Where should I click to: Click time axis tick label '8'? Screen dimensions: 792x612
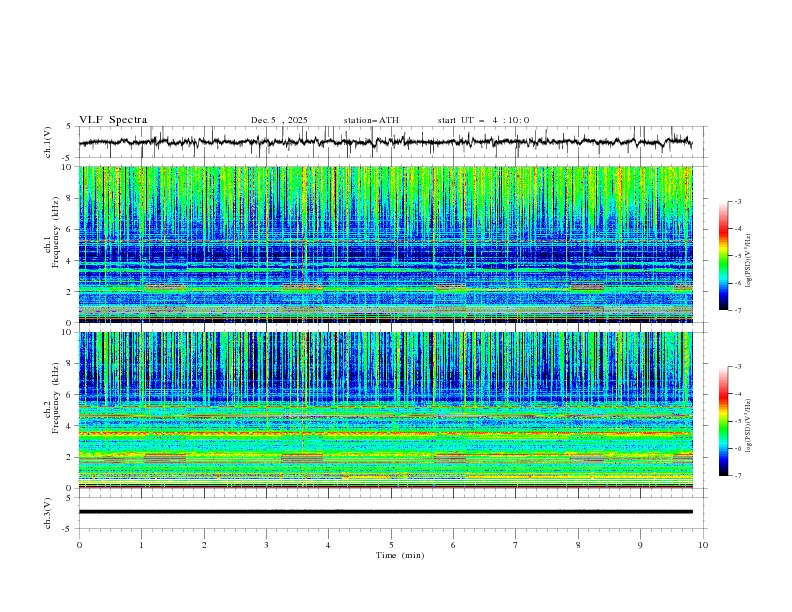(x=578, y=545)
